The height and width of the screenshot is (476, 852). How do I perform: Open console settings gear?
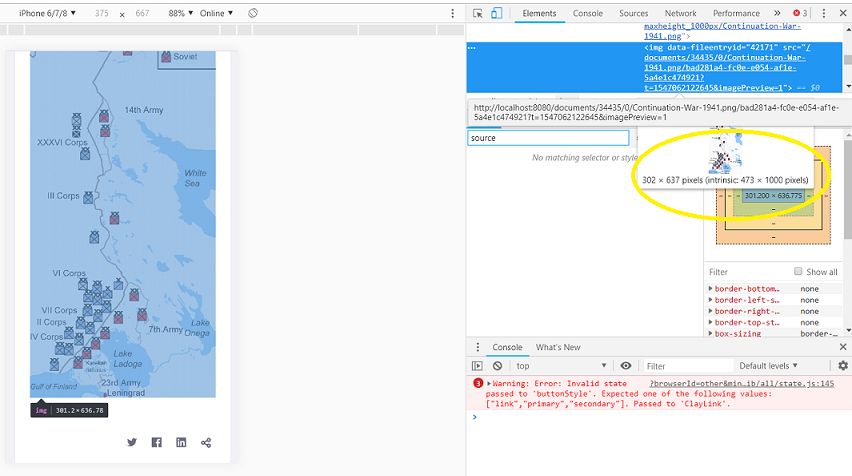(843, 366)
